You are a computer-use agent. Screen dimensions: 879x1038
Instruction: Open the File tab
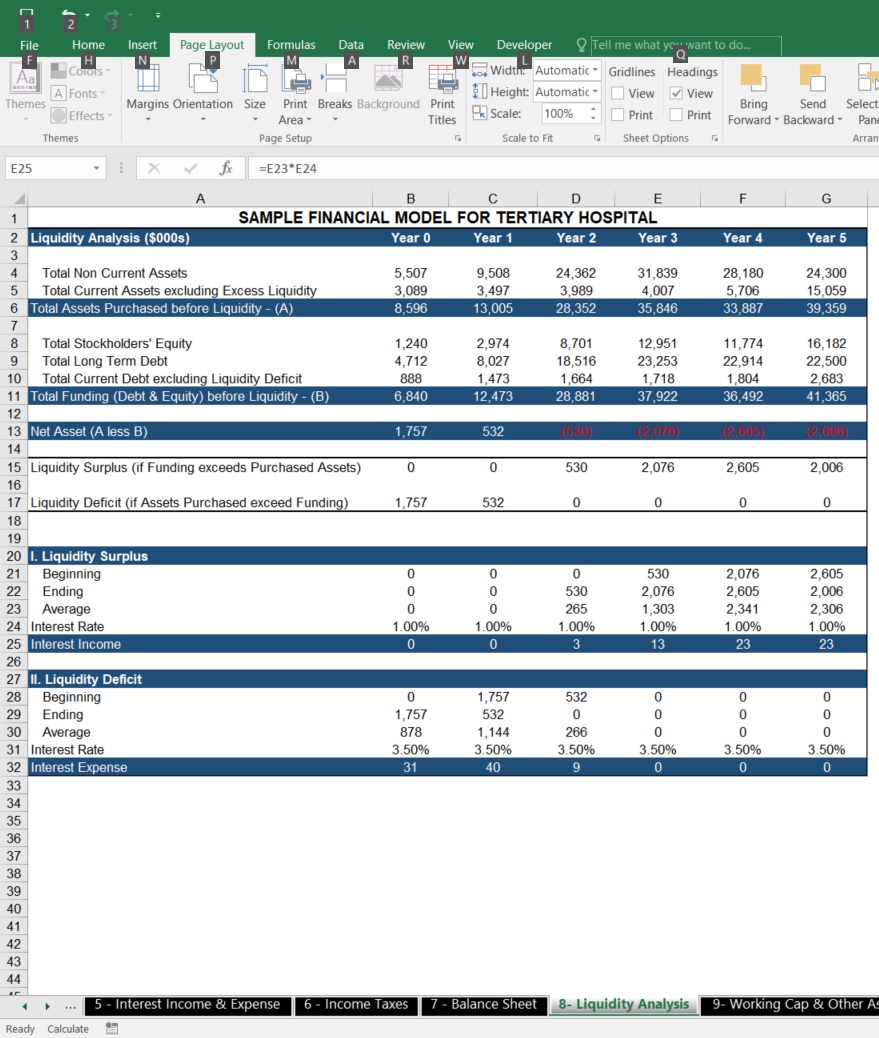click(29, 45)
